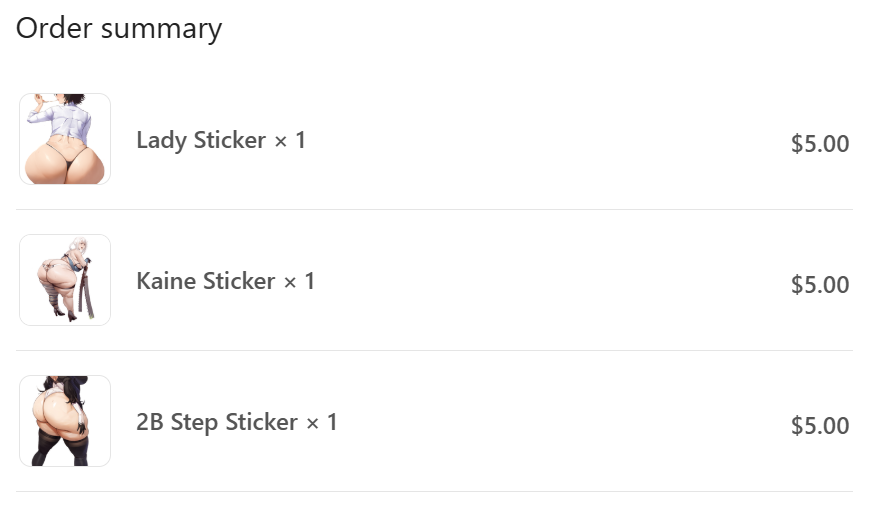
Task: Click the Kaine Sticker item name
Action: click(x=205, y=281)
